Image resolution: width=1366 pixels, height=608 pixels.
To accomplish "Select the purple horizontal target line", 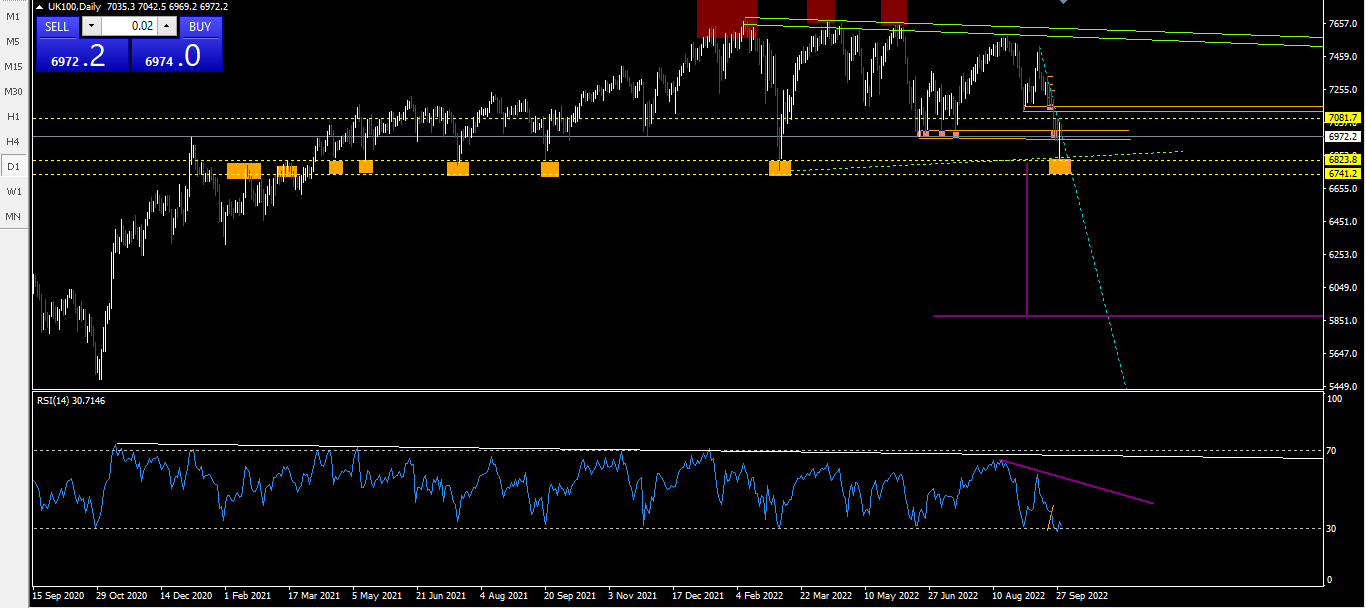I will click(x=1128, y=316).
